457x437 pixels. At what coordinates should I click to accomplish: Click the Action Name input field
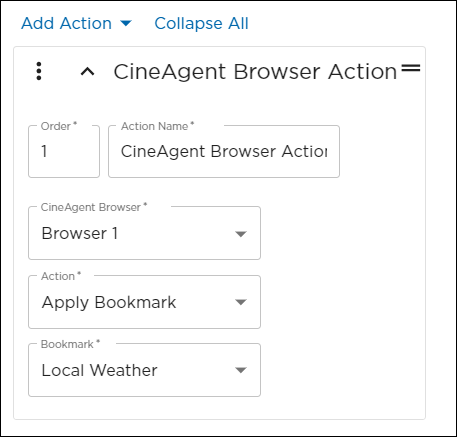(224, 151)
